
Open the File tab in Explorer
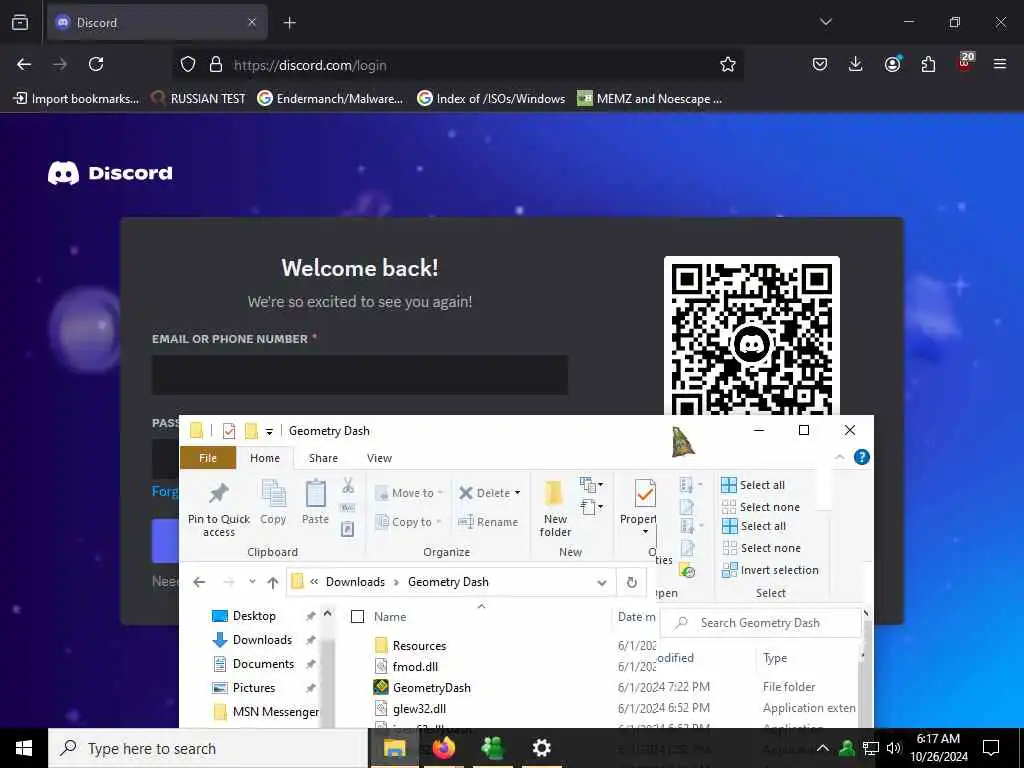[208, 458]
